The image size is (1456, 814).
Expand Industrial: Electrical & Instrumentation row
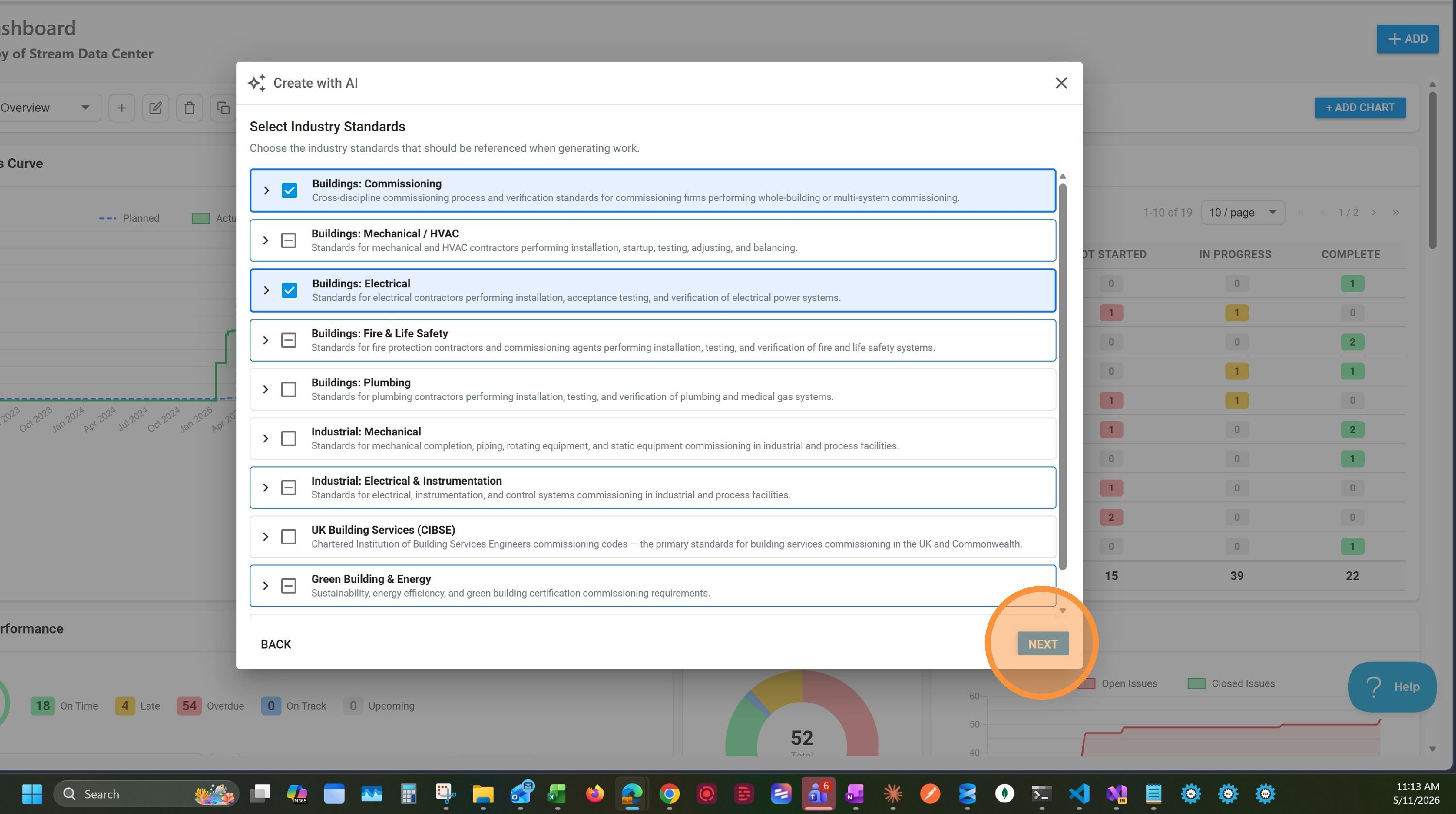[x=265, y=487]
